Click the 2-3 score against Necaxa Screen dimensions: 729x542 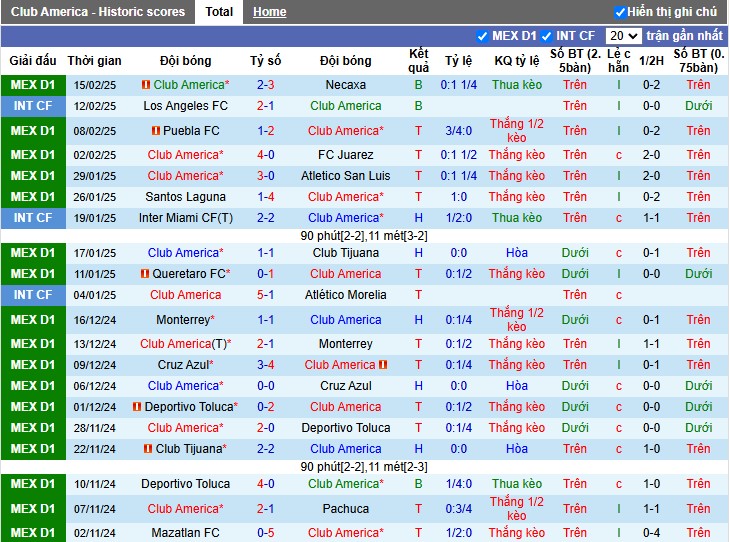pos(265,85)
